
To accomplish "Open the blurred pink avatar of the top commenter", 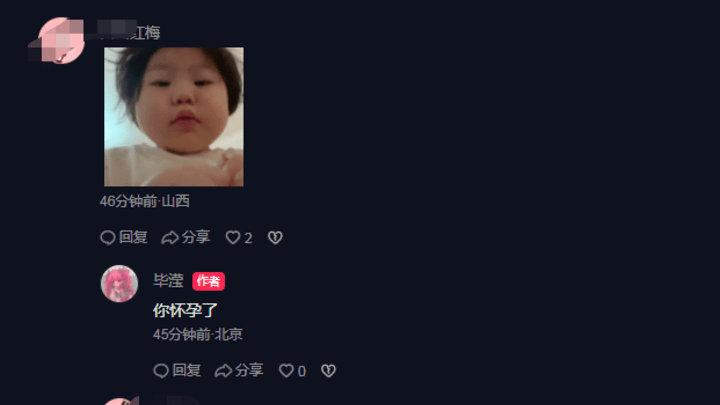I will pyautogui.click(x=61, y=40).
